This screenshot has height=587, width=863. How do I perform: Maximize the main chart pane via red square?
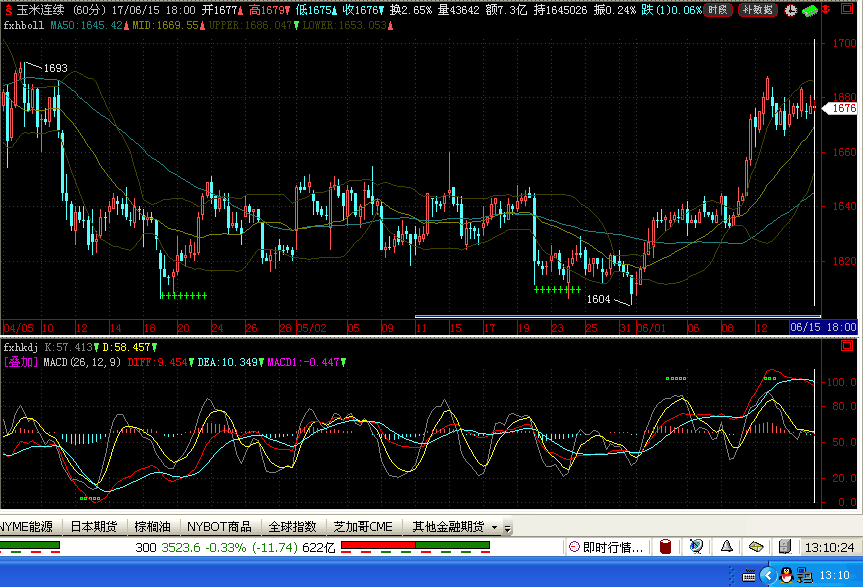pos(848,11)
